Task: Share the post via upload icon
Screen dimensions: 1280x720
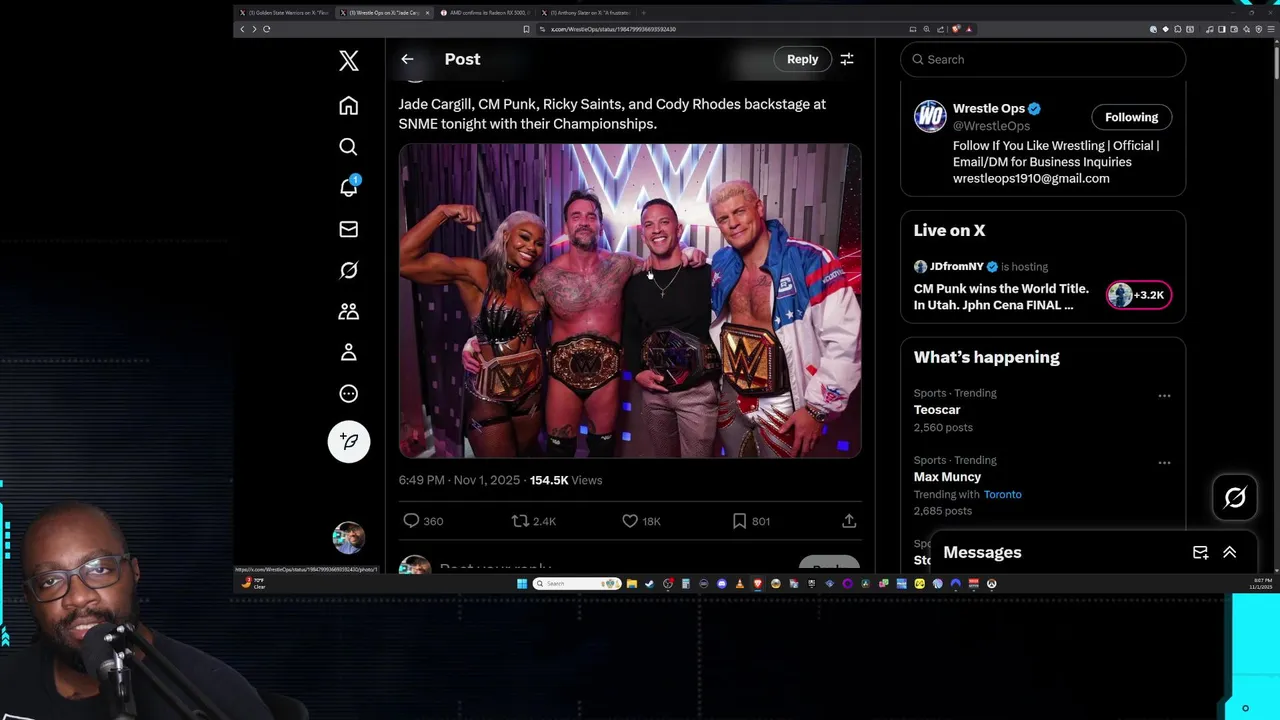Action: (849, 521)
